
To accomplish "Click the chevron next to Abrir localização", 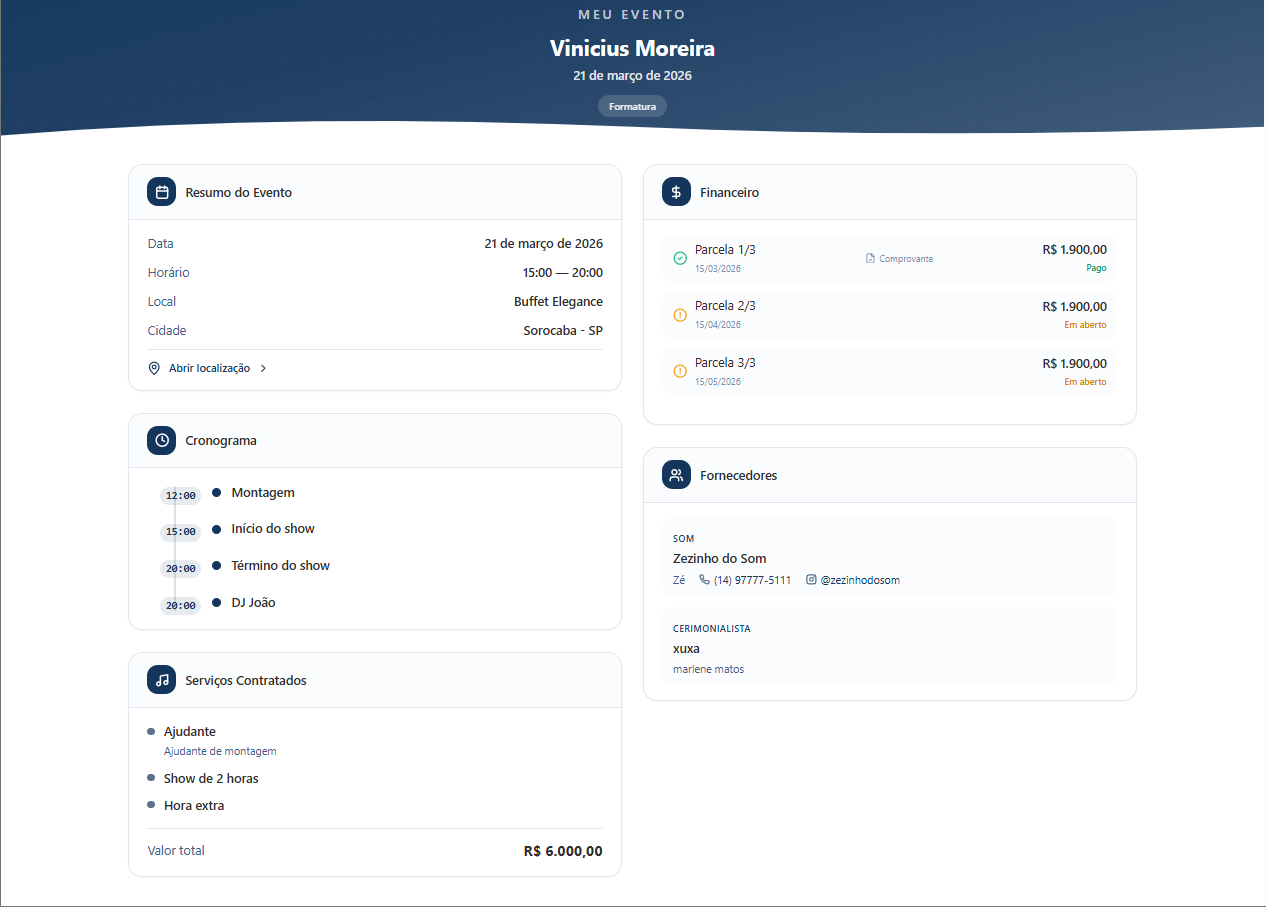I will coord(263,368).
